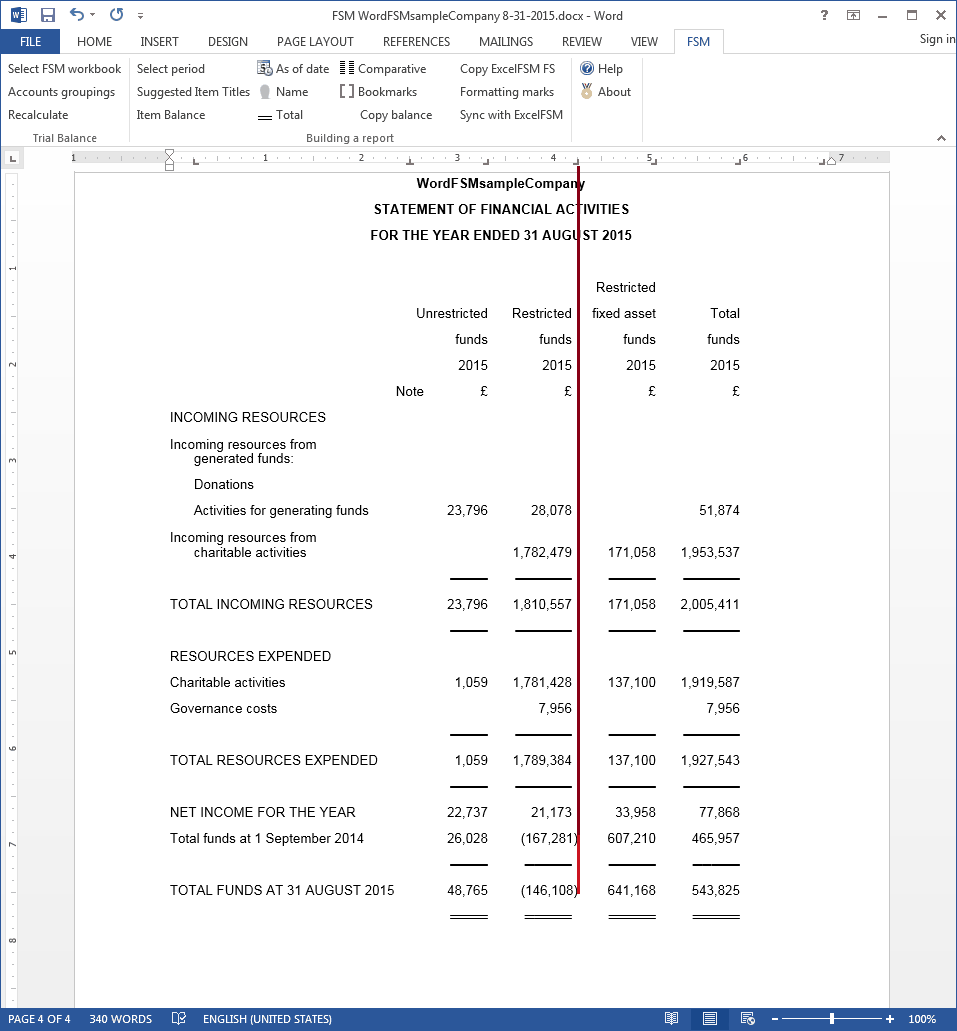Switch to the REVIEW tab
This screenshot has height=1031, width=957.
click(x=581, y=41)
